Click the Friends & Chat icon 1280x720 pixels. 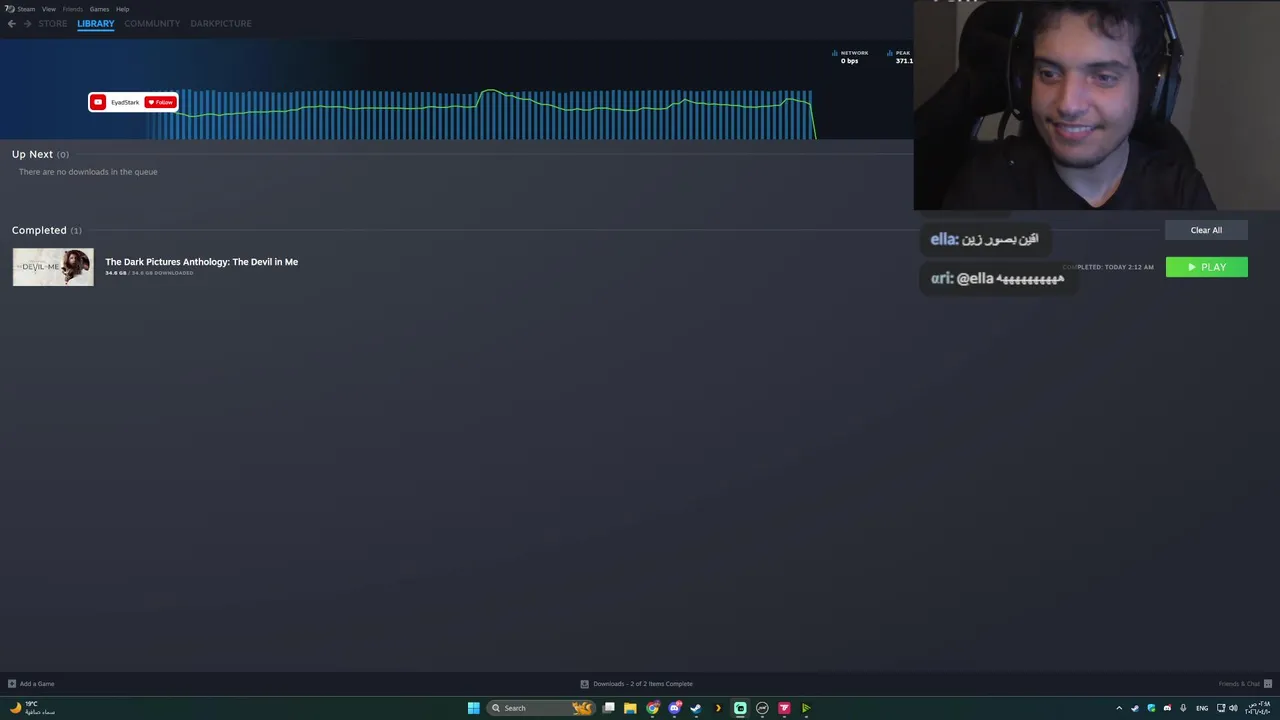pyautogui.click(x=1268, y=684)
